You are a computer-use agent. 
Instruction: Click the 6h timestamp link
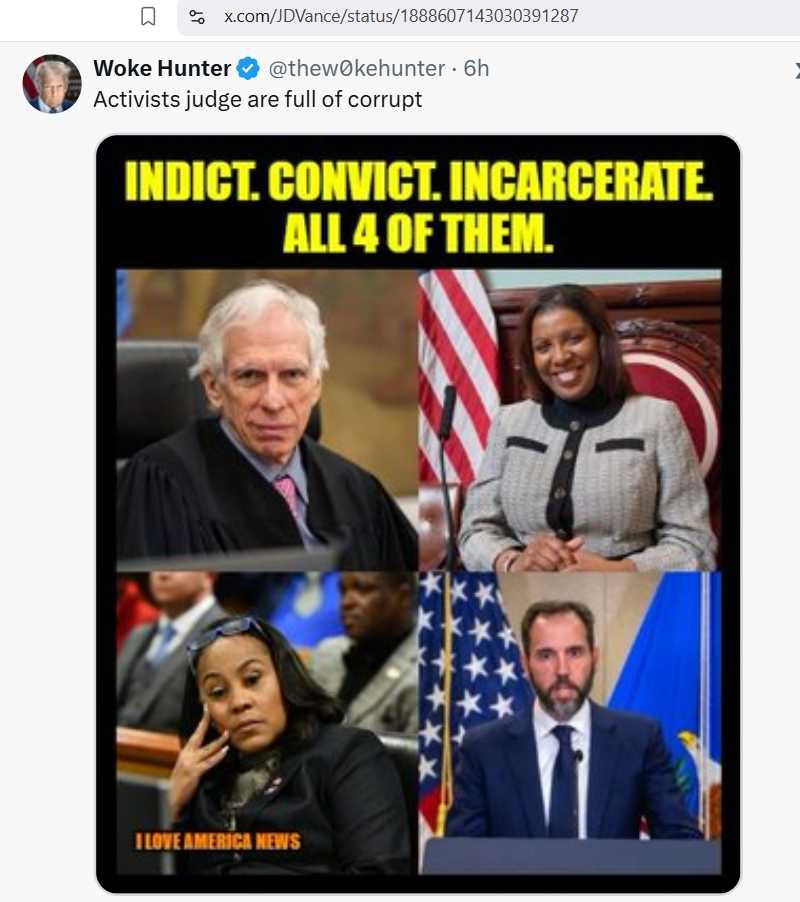(476, 68)
